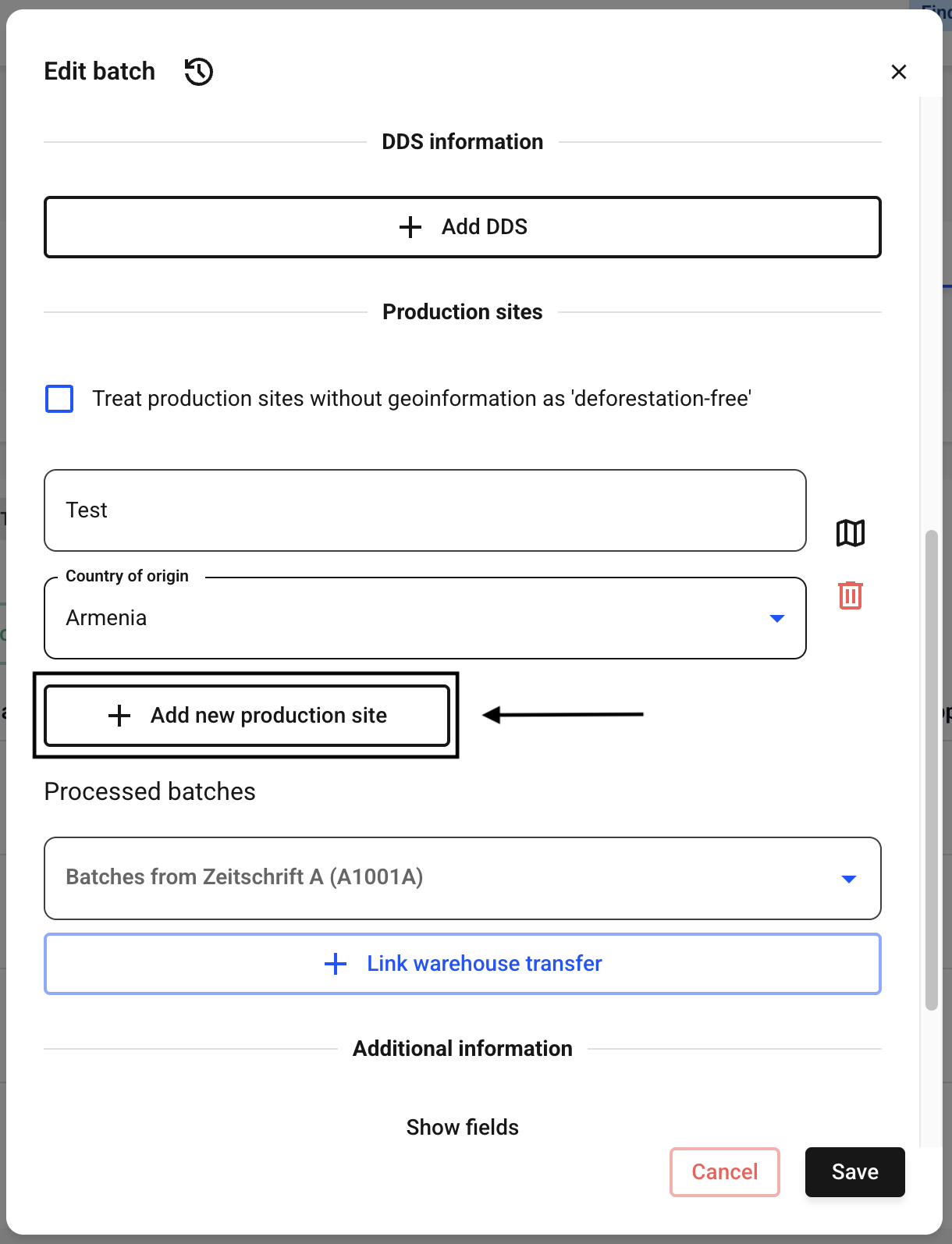Click plus icon in Add DDS button
The image size is (952, 1244).
[x=410, y=227]
